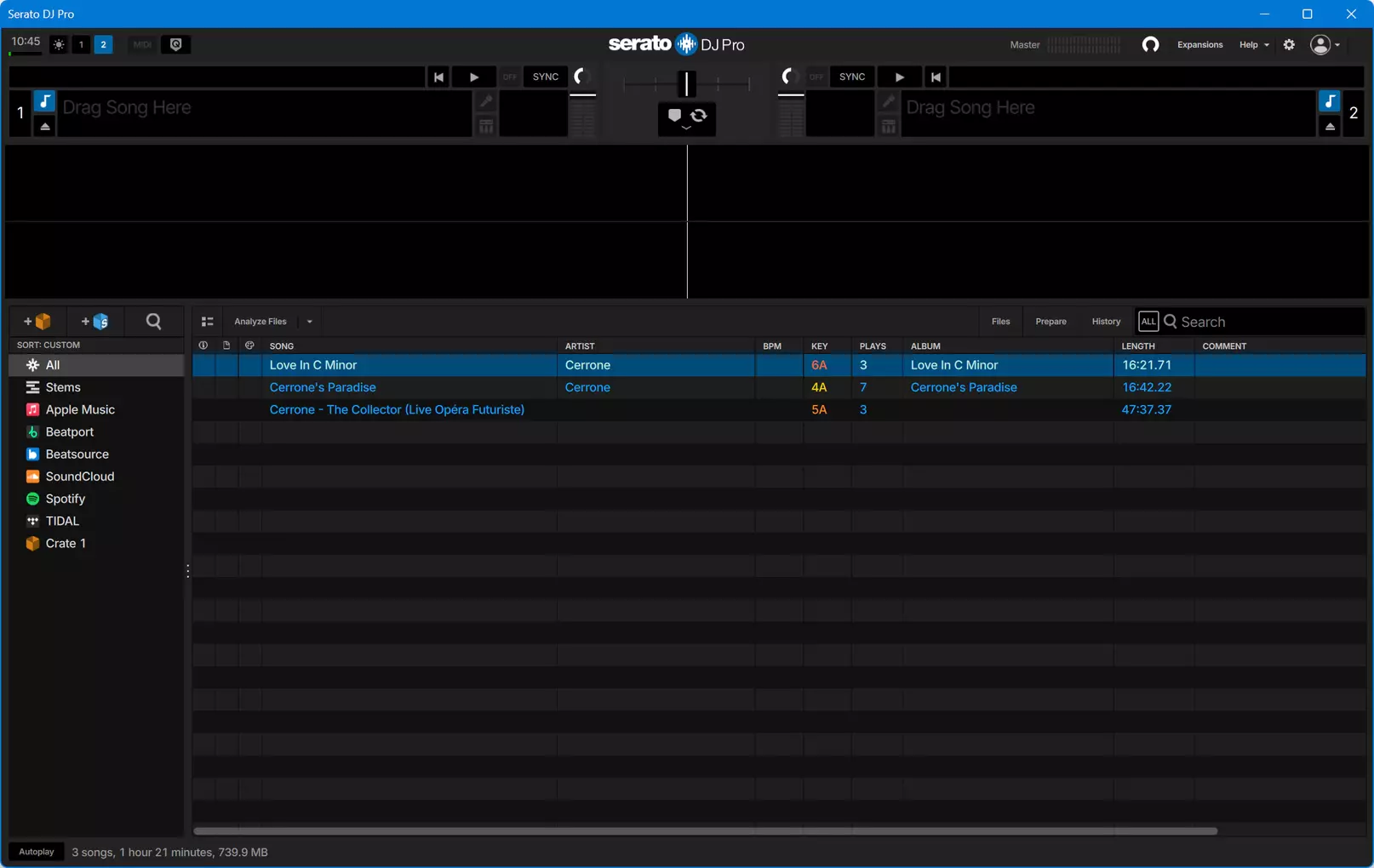The height and width of the screenshot is (868, 1374).
Task: Open the headphones Practice Mode icon
Action: [1150, 44]
